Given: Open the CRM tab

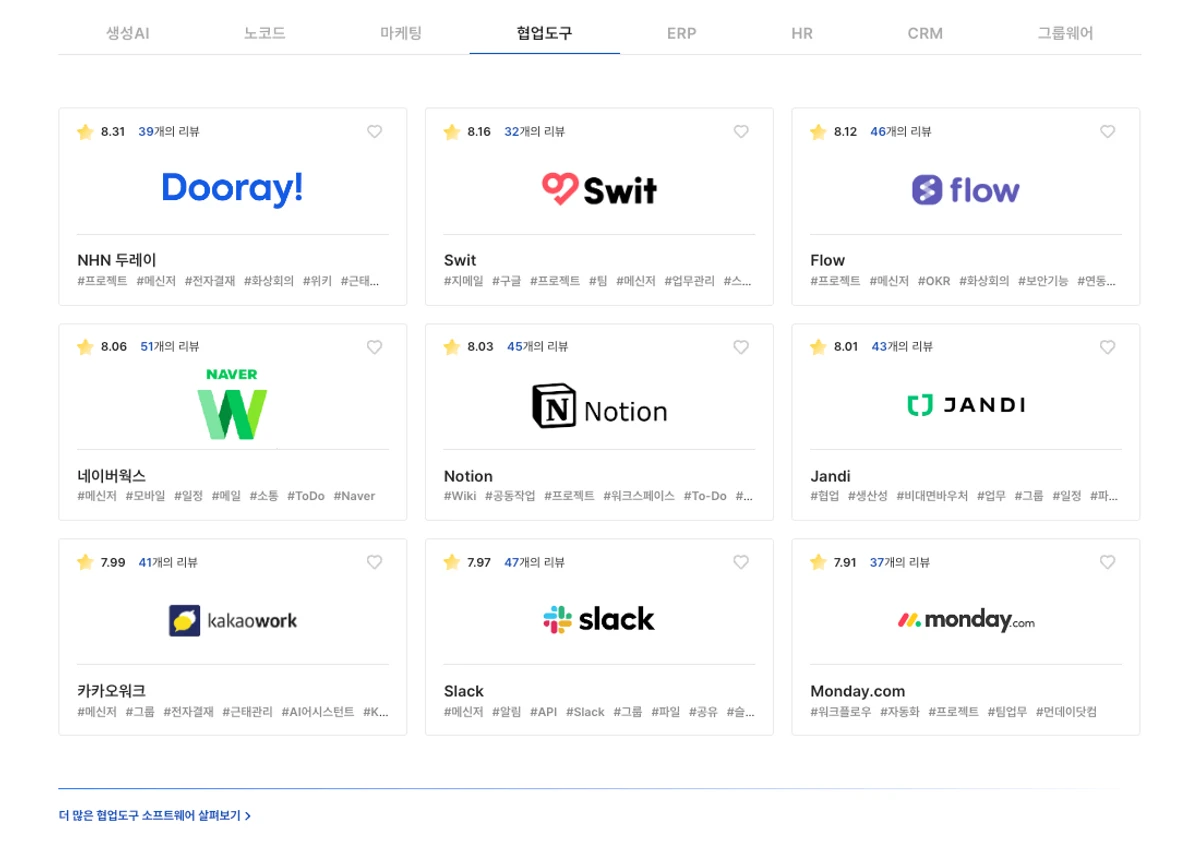Looking at the screenshot, I should pyautogui.click(x=925, y=33).
